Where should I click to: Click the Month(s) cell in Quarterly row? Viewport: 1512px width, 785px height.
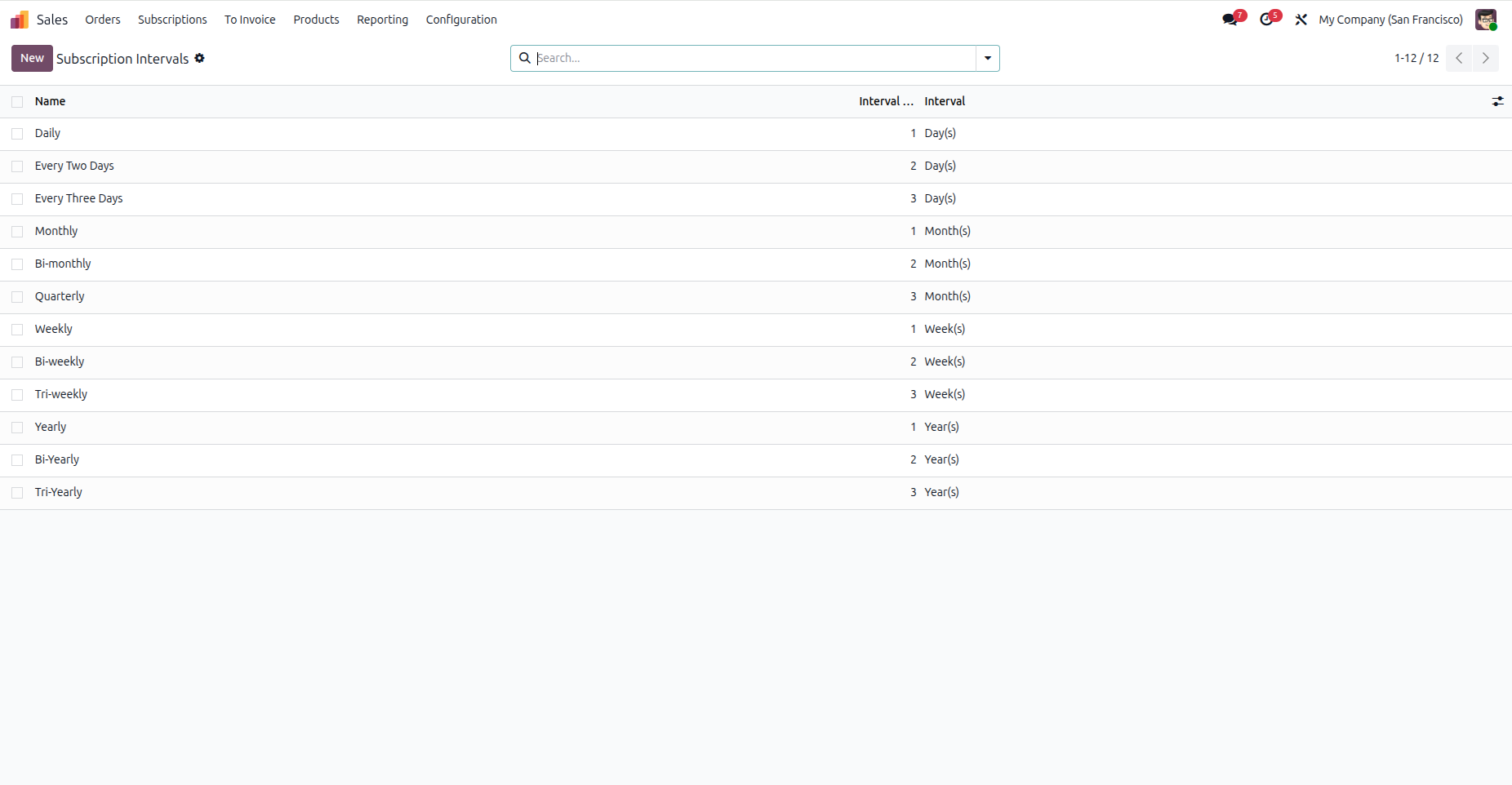[947, 296]
